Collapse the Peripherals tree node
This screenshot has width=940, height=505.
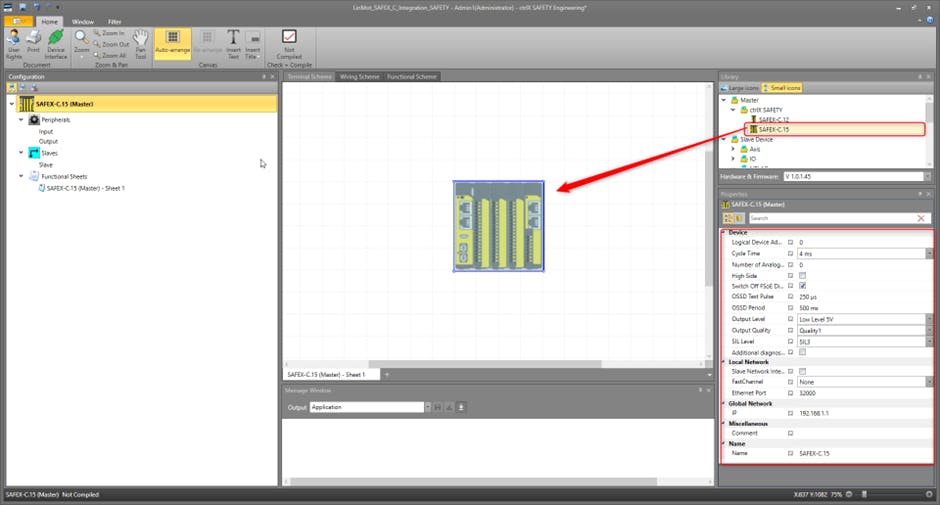pos(21,120)
